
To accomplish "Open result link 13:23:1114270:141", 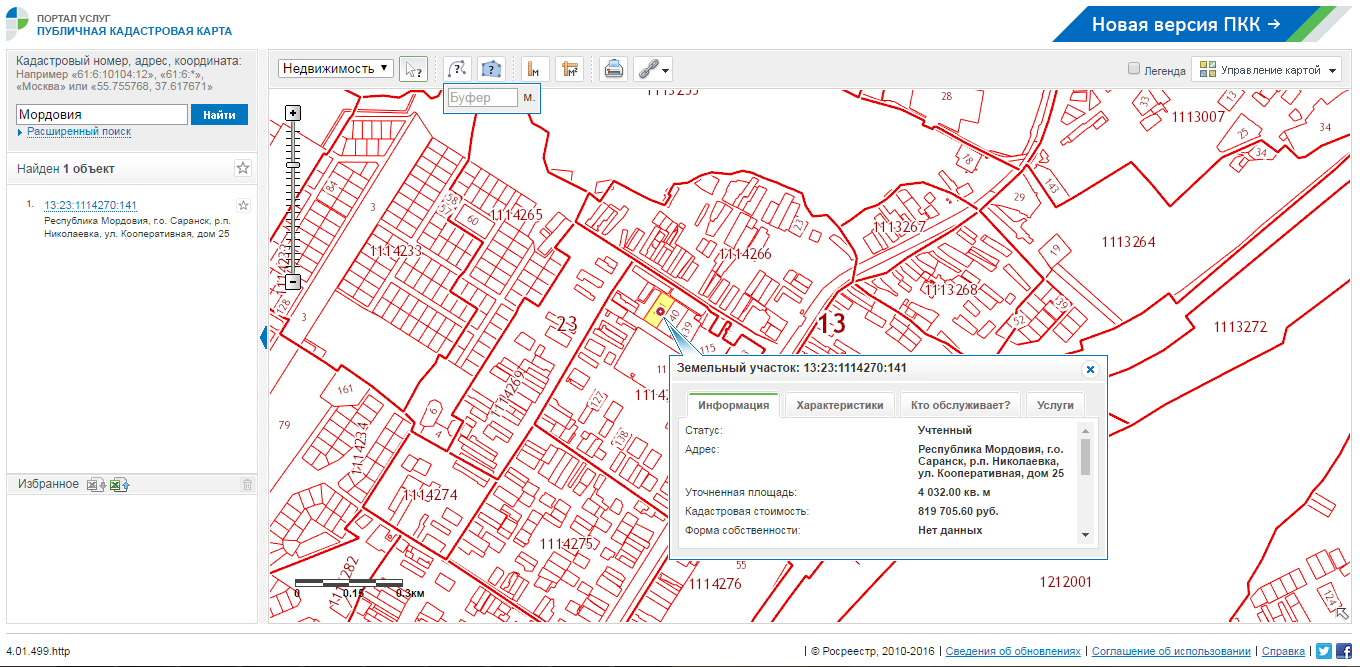I will [90, 205].
